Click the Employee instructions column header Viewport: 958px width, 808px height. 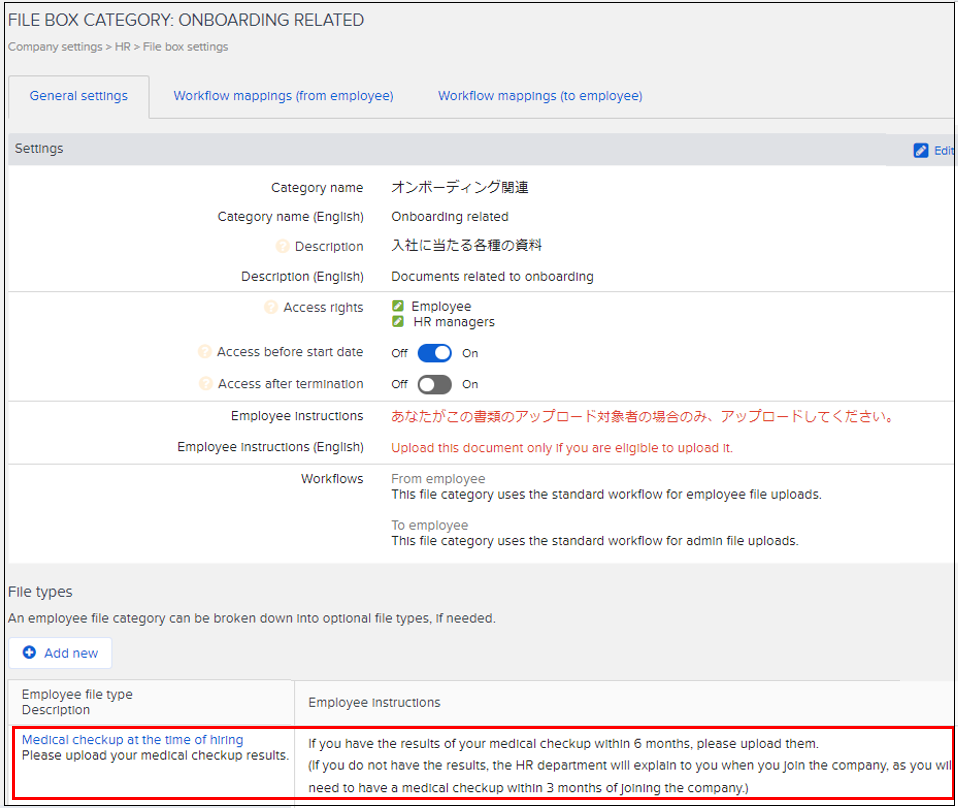tap(374, 703)
